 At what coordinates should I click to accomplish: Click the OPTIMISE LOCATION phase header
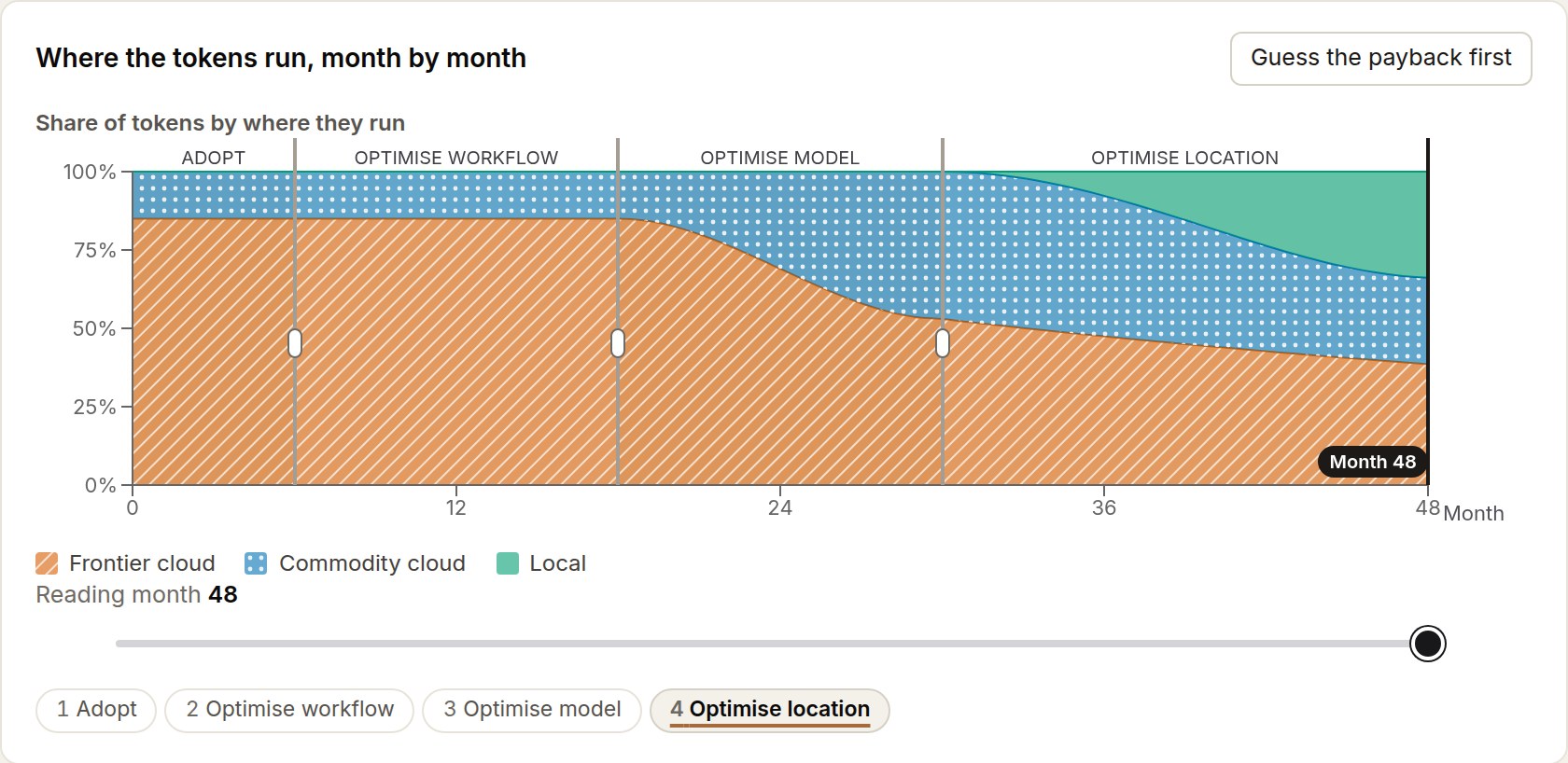(x=1185, y=158)
